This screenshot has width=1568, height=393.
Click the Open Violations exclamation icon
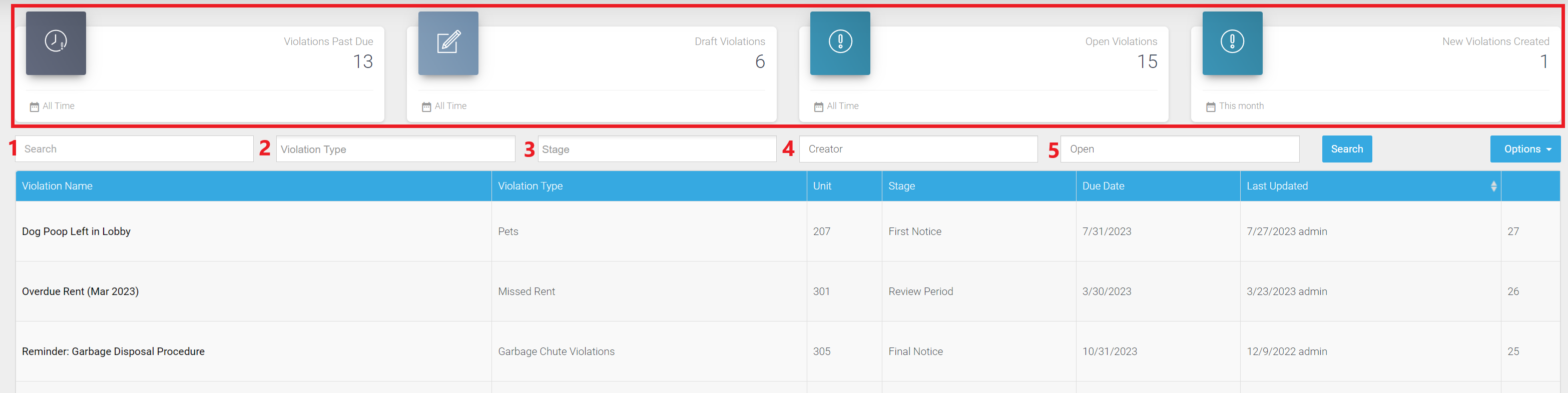coord(840,42)
